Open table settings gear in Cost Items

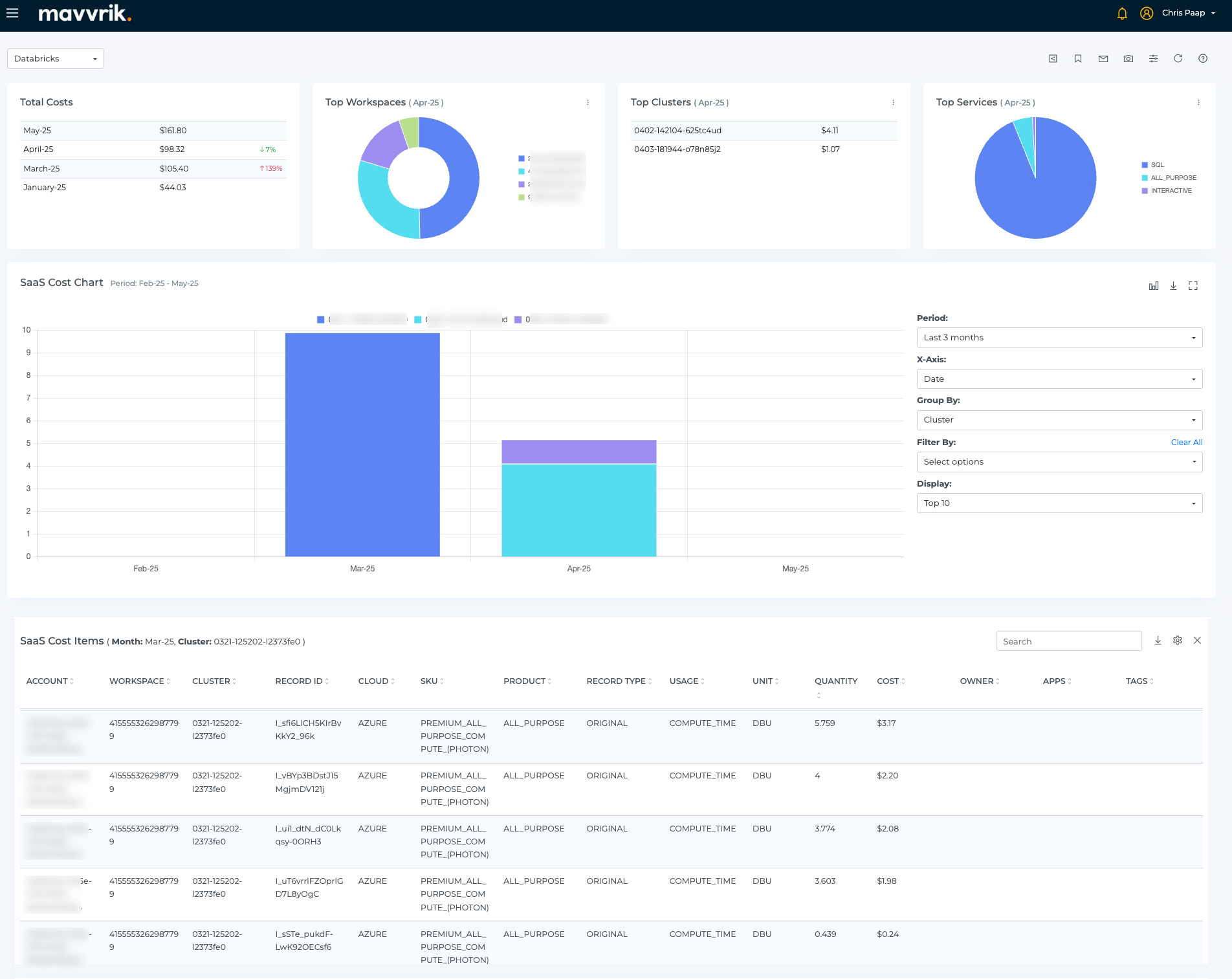click(x=1178, y=641)
